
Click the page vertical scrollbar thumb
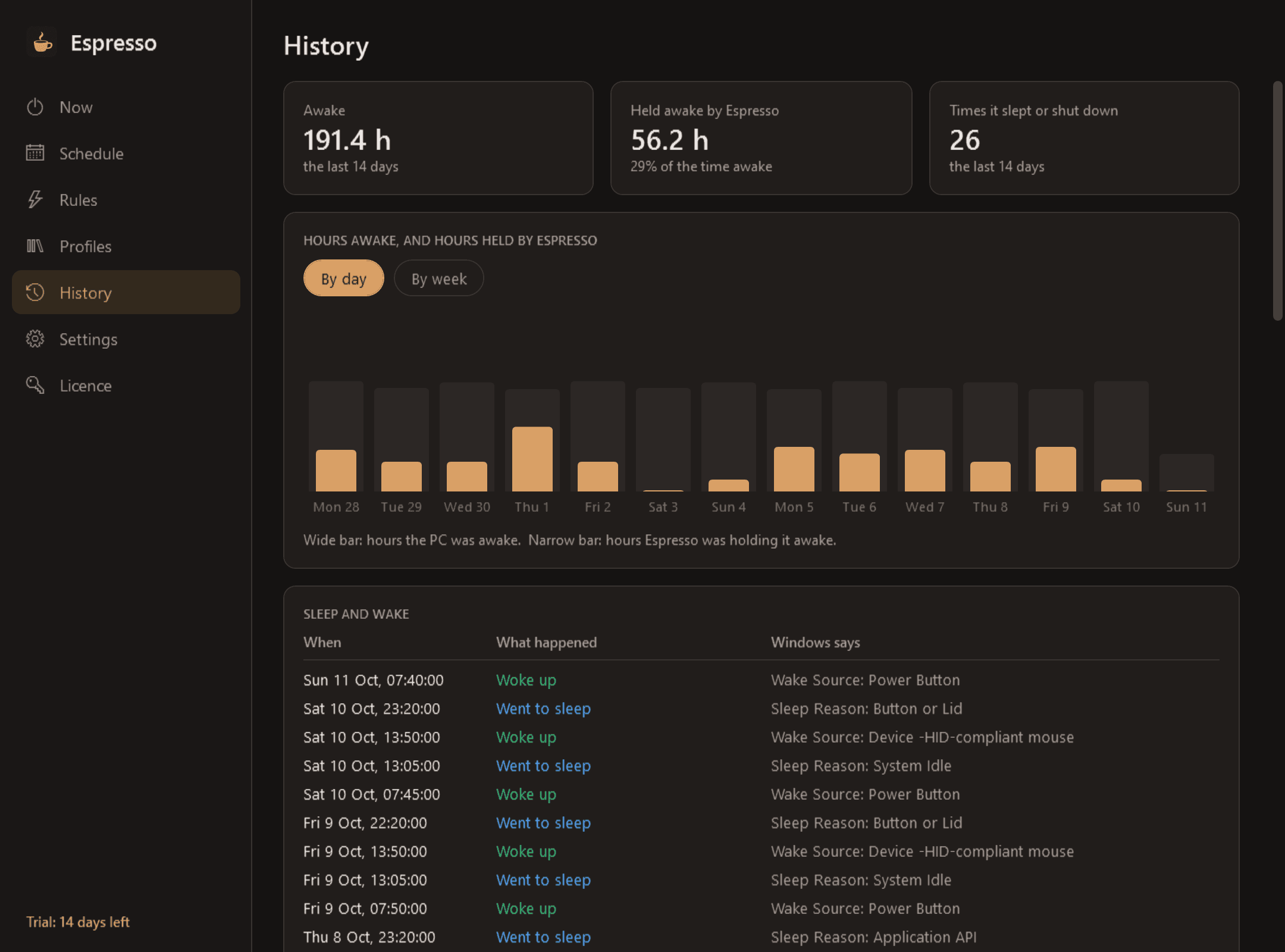[x=1277, y=201]
